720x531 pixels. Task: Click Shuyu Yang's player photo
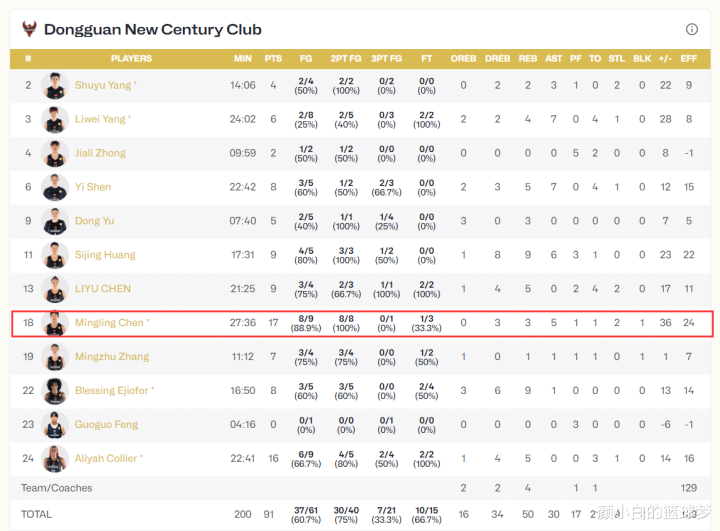(55, 86)
